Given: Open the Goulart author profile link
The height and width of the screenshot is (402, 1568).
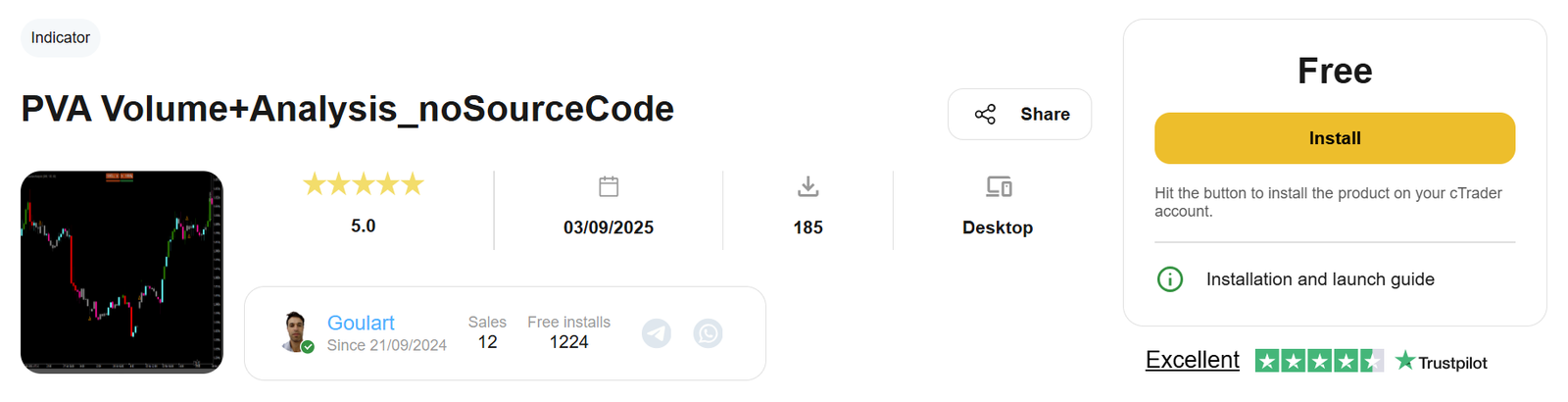Looking at the screenshot, I should tap(361, 323).
